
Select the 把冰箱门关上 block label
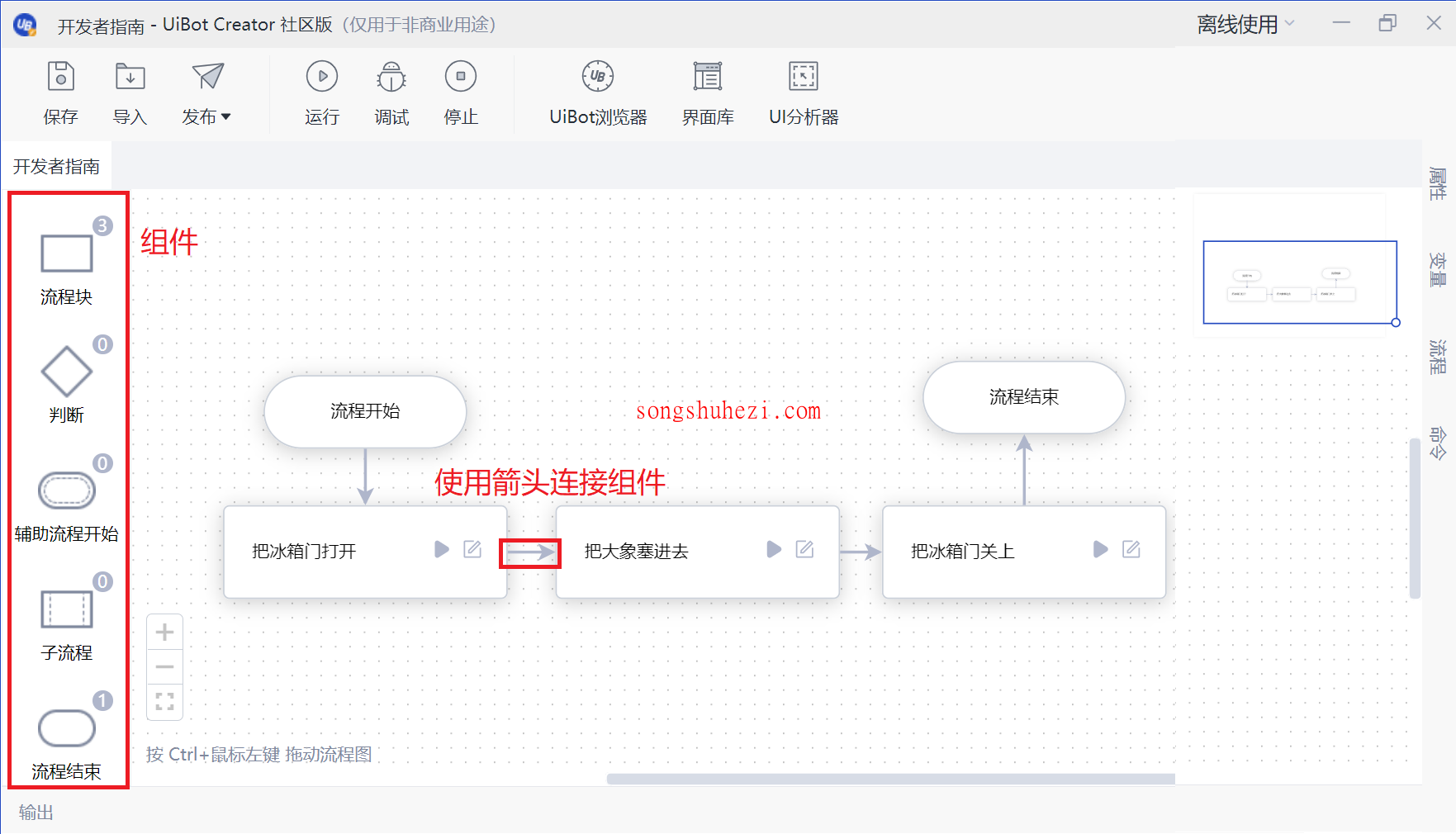point(962,552)
